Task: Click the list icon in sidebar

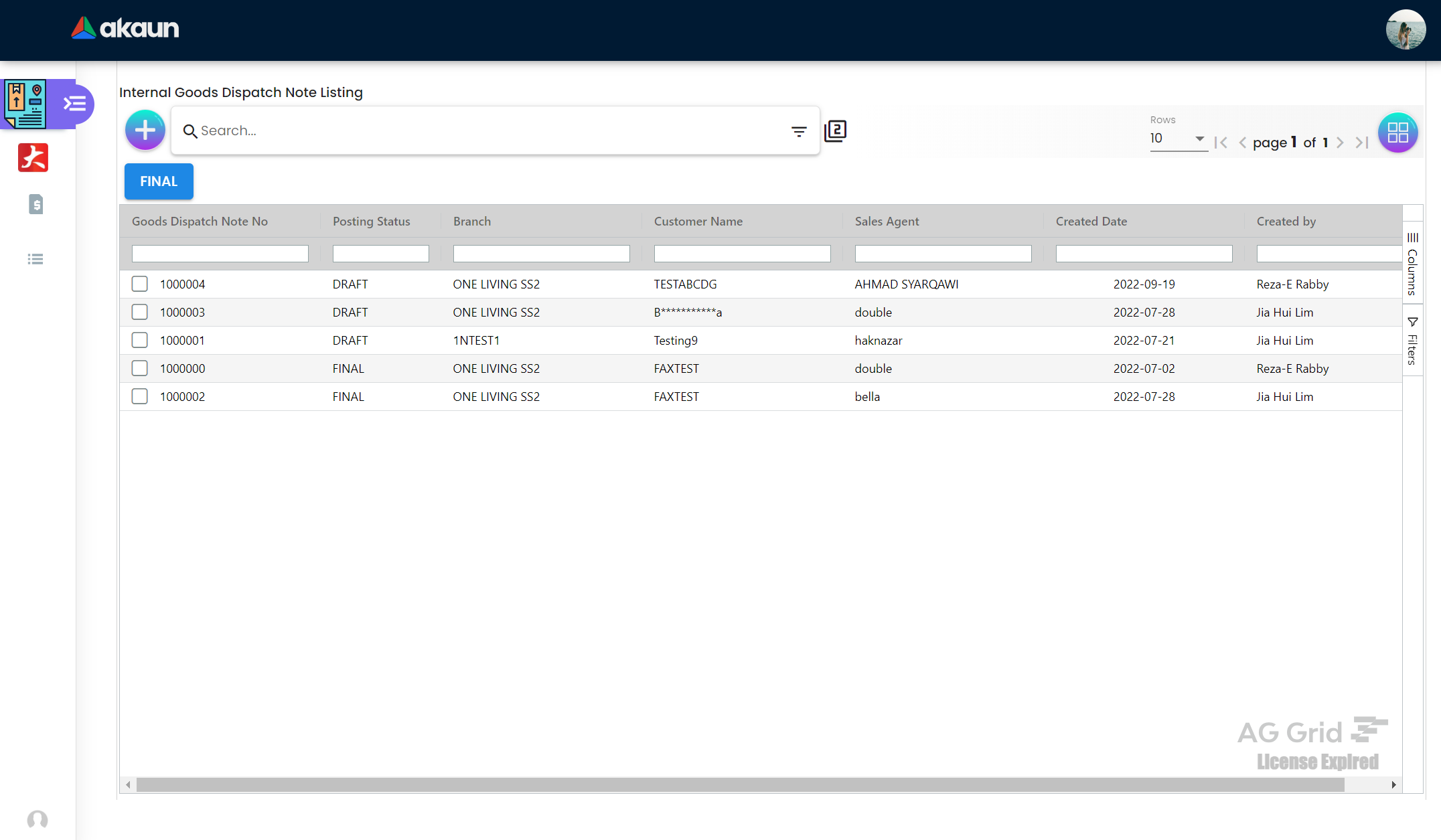Action: (35, 259)
